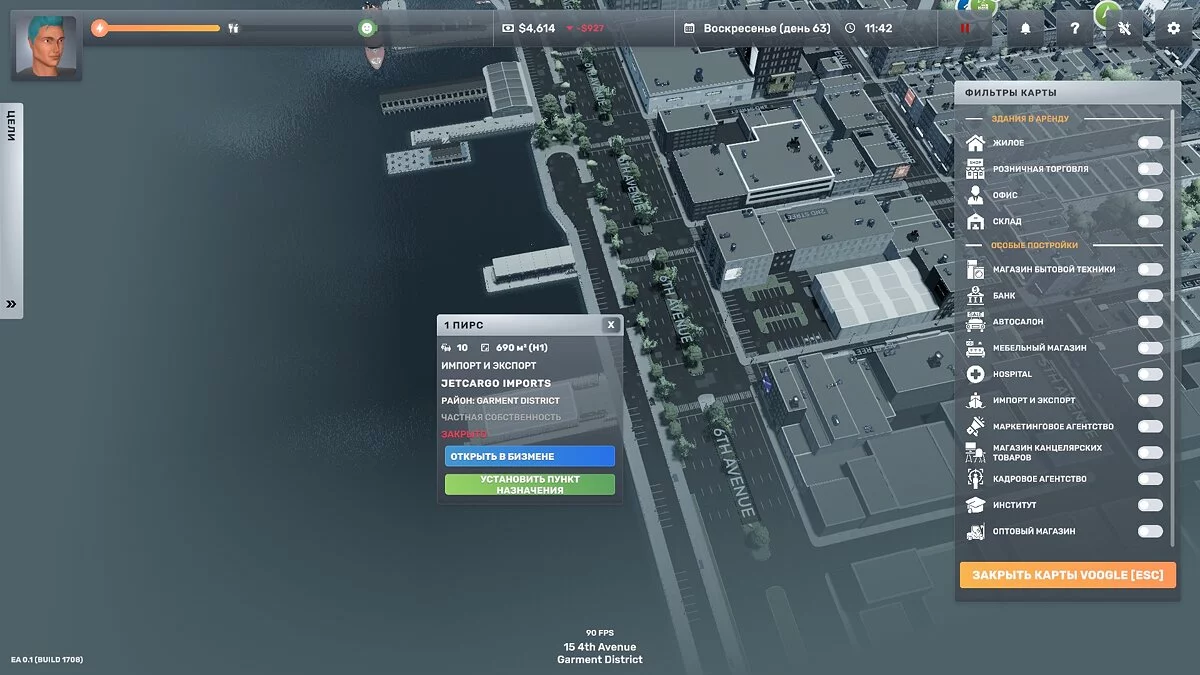Screen dimensions: 1200x675
Task: Open the character avatar portrait
Action: click(x=46, y=45)
